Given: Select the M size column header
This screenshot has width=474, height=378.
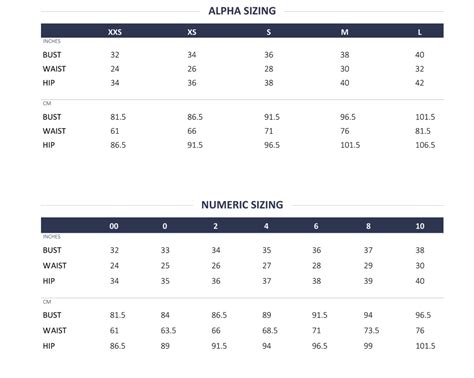Looking at the screenshot, I should pos(344,32).
